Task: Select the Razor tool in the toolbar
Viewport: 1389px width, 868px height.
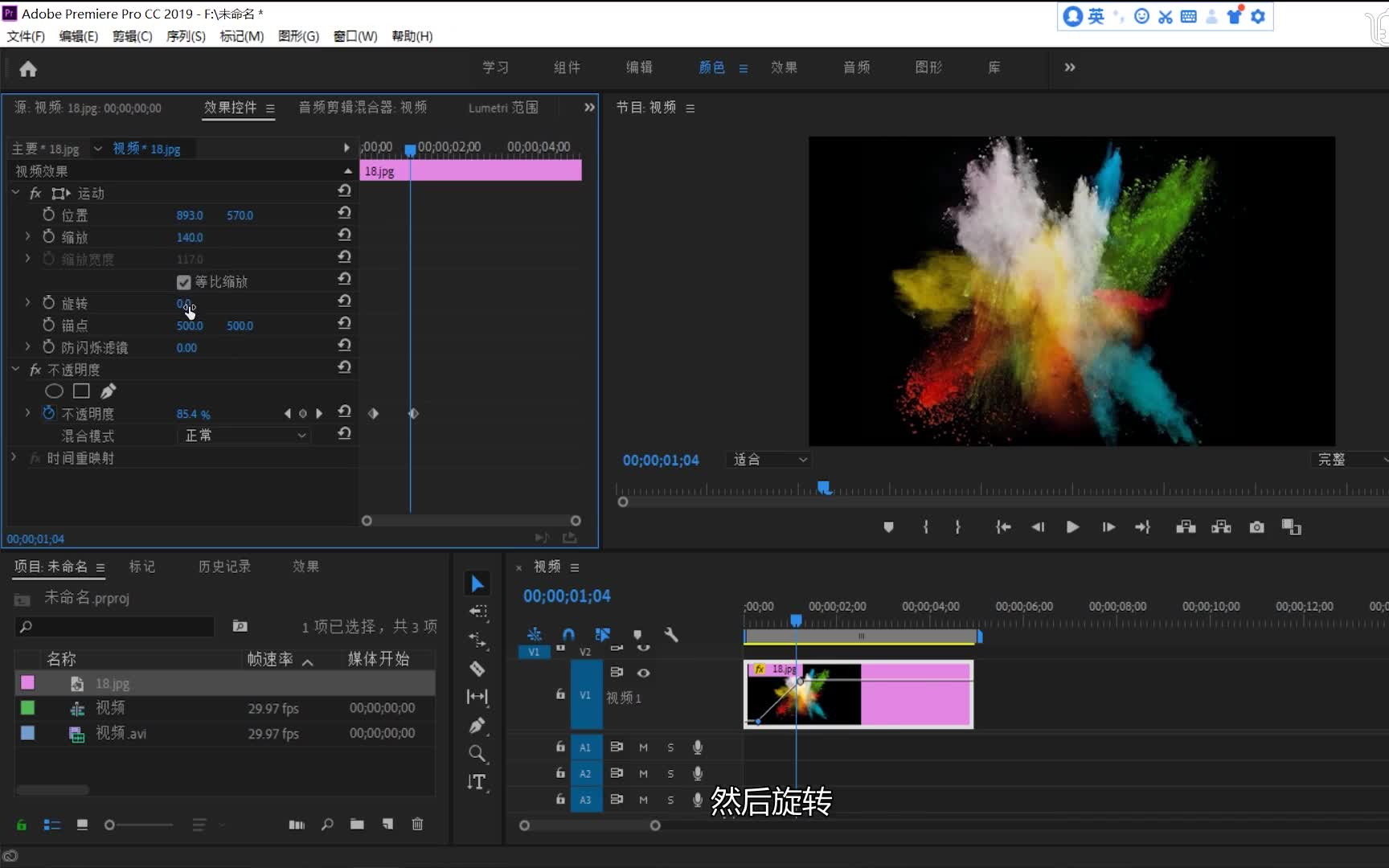Action: click(477, 669)
